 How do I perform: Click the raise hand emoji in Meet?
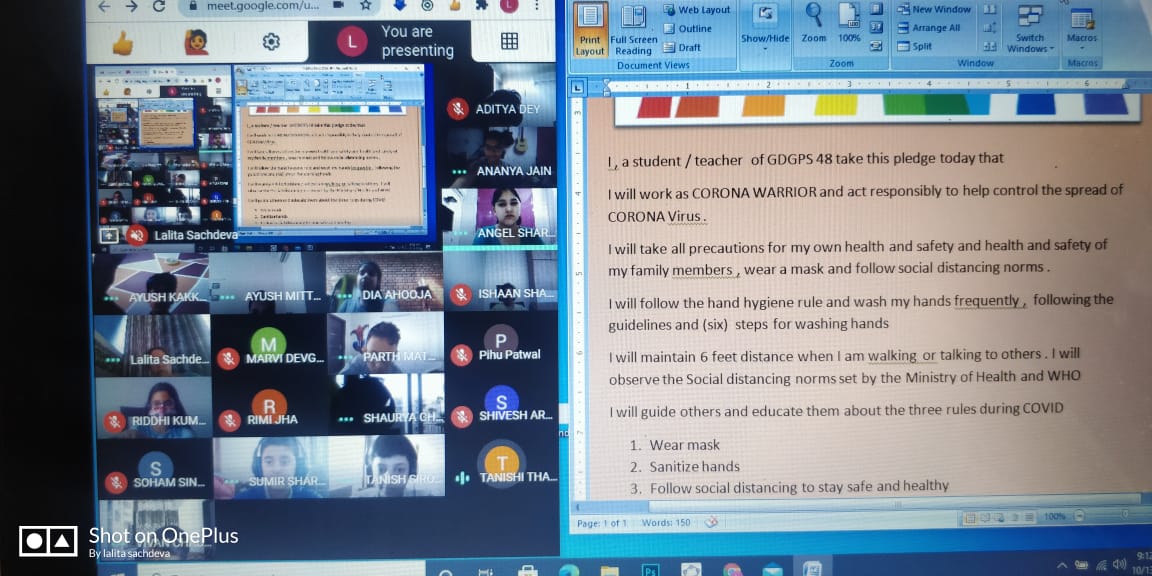tap(196, 43)
